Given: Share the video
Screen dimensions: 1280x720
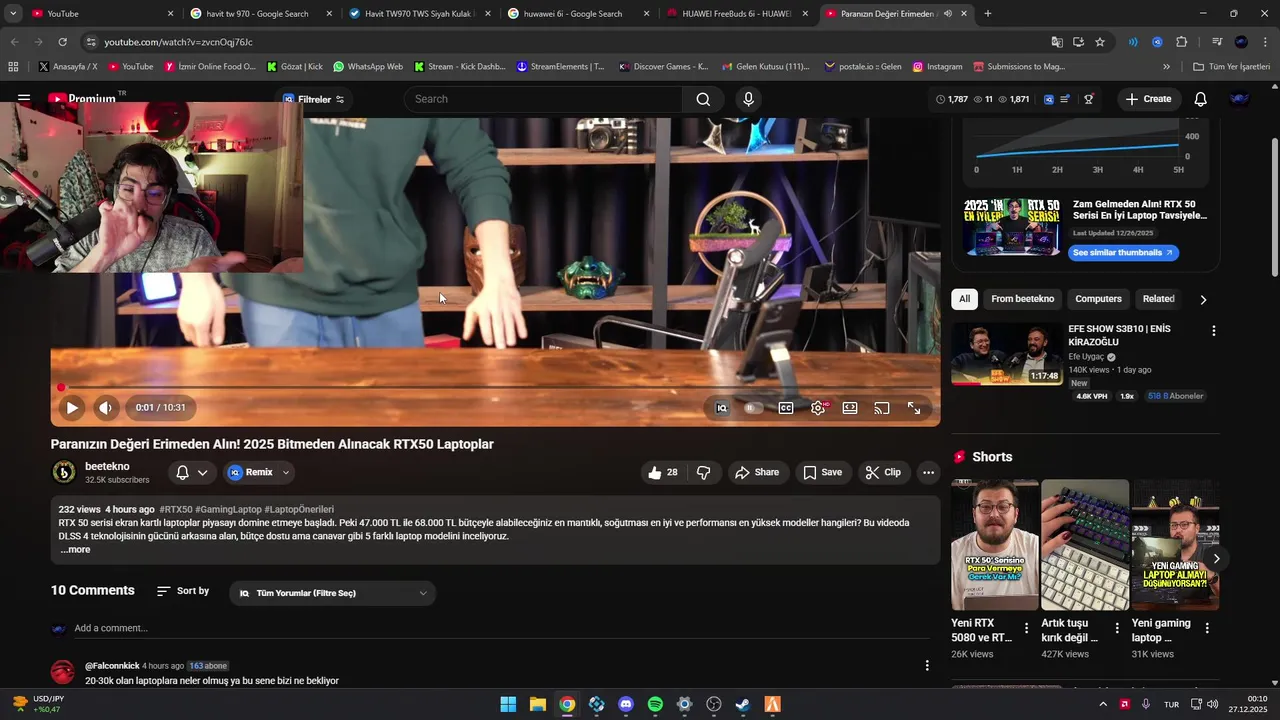Looking at the screenshot, I should coord(757,472).
